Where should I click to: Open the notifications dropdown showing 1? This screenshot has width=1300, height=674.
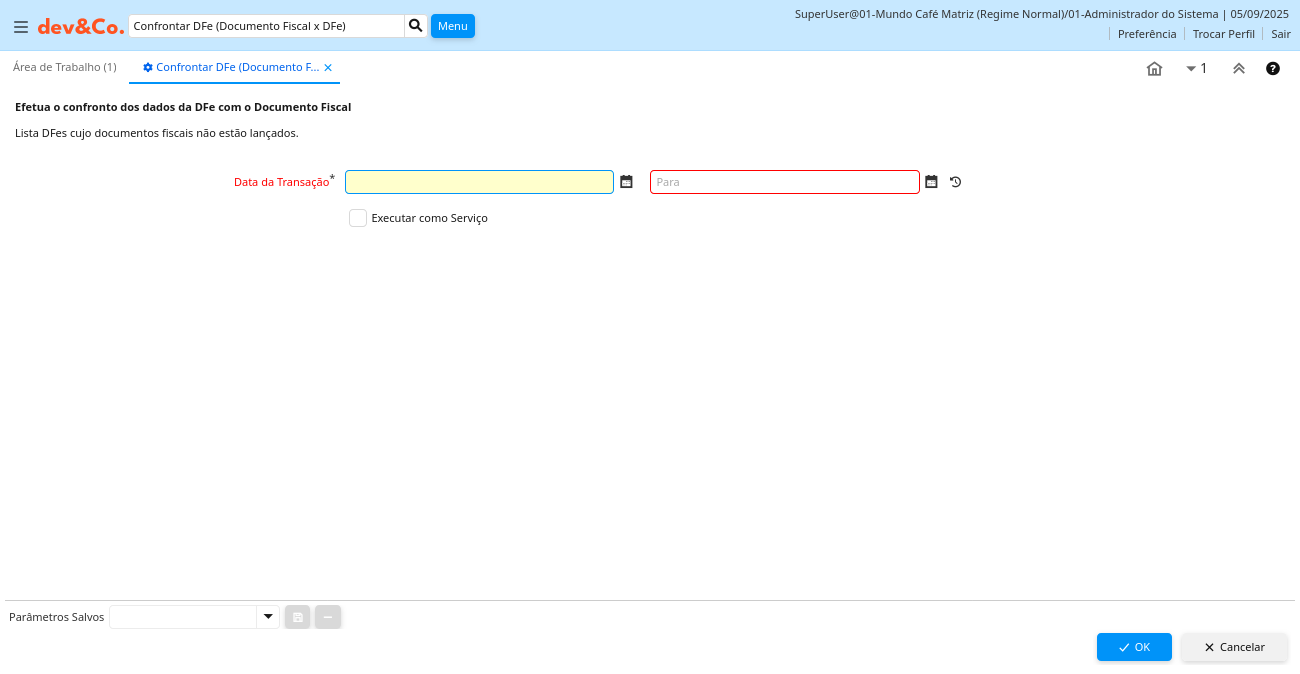tap(1196, 69)
